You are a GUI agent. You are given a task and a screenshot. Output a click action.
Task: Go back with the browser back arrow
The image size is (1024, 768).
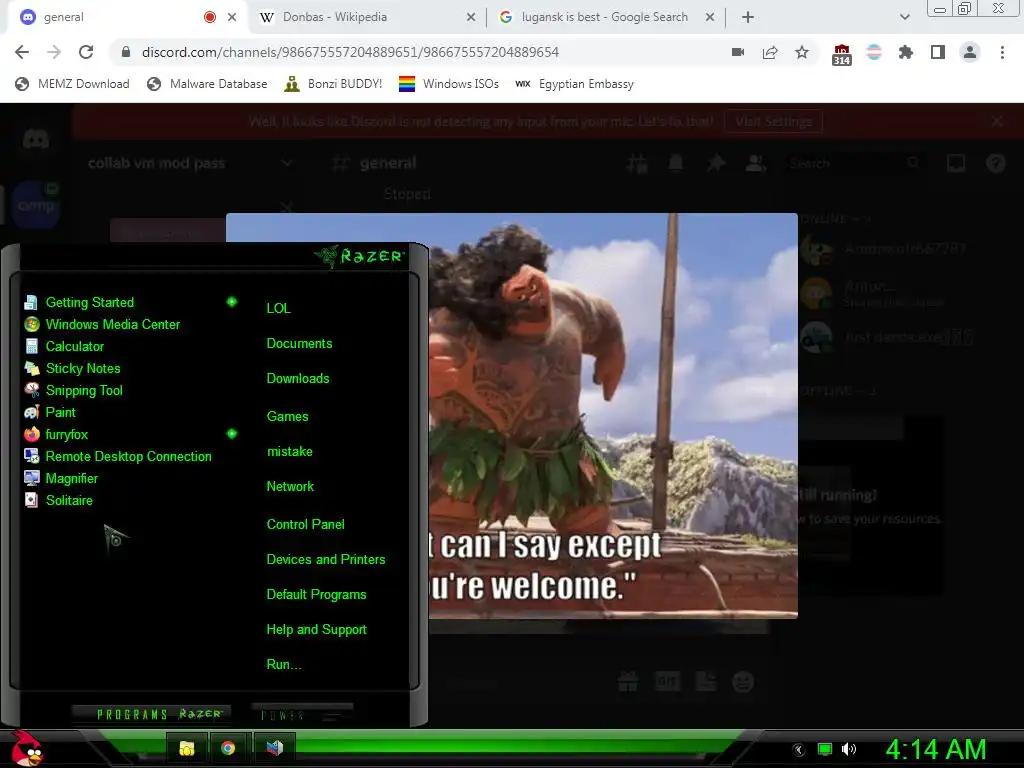click(x=22, y=52)
